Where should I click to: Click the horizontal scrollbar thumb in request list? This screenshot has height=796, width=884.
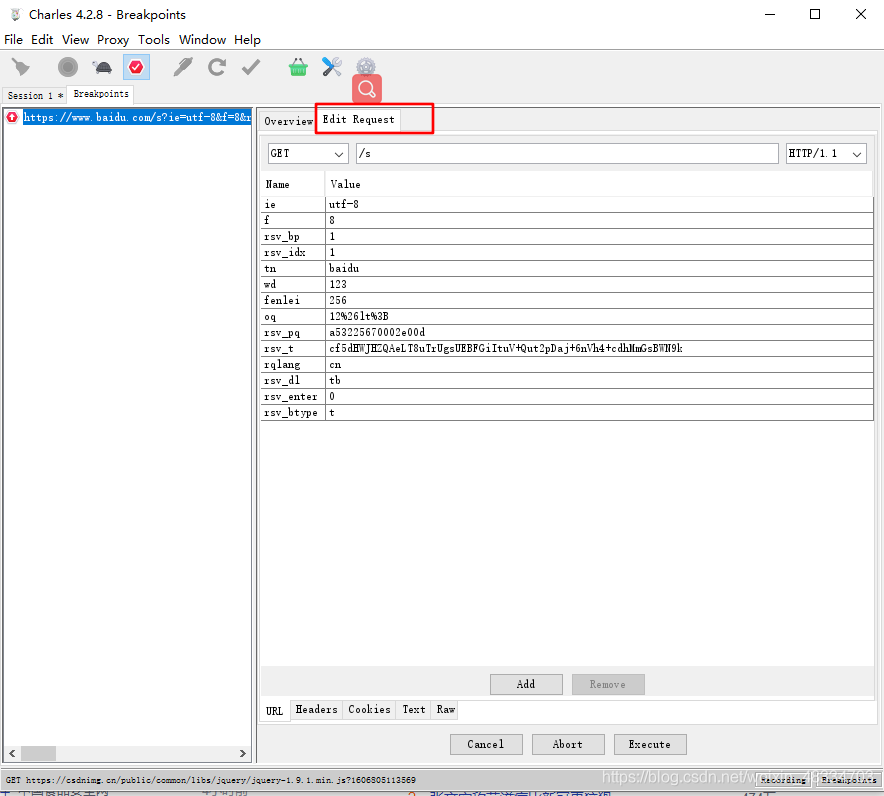(x=38, y=753)
